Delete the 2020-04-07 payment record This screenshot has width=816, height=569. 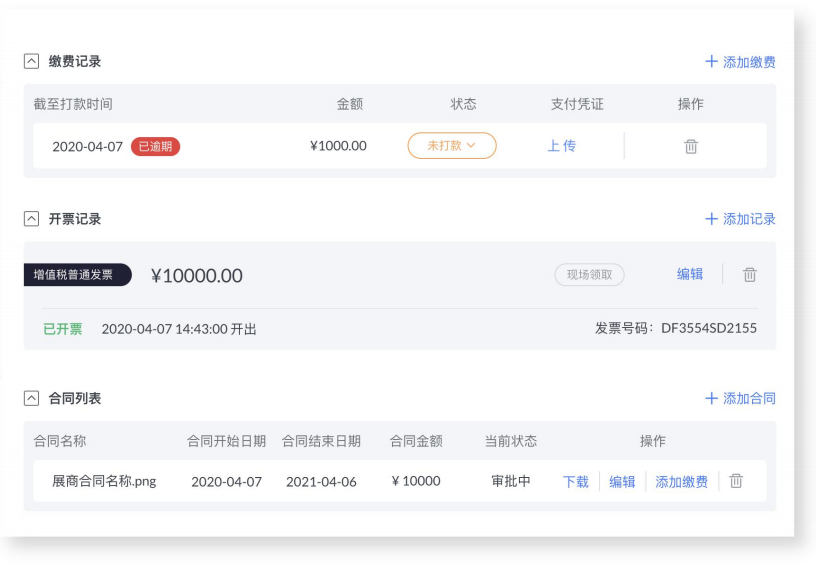(x=691, y=146)
